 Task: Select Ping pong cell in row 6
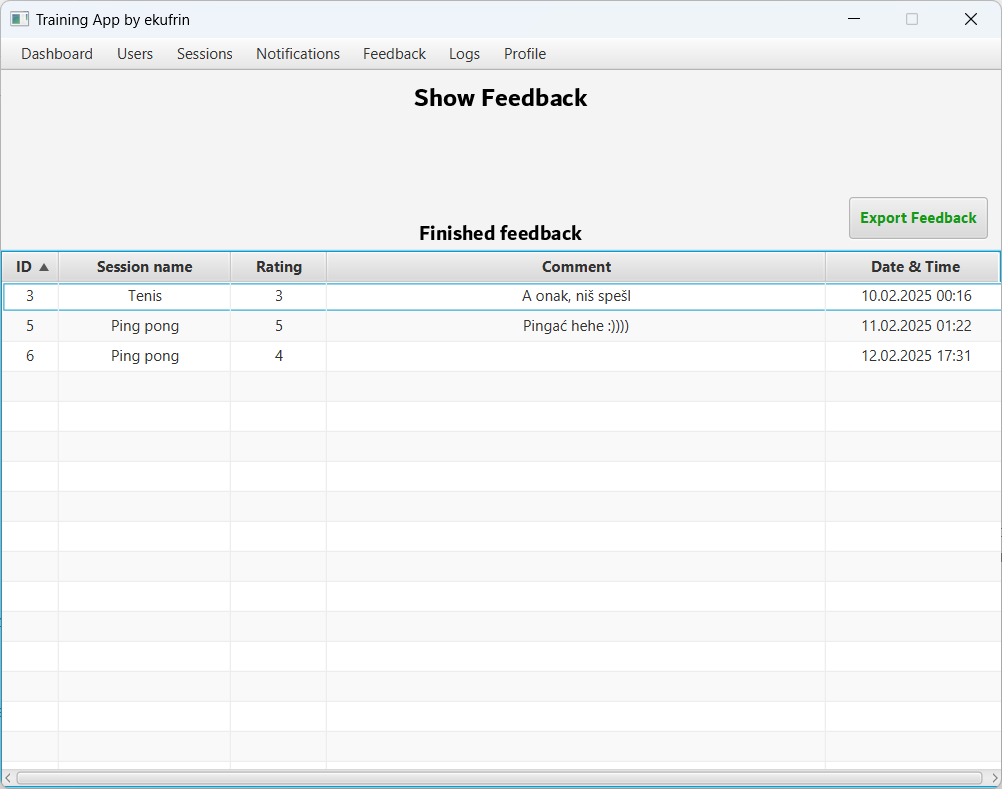pyautogui.click(x=144, y=356)
